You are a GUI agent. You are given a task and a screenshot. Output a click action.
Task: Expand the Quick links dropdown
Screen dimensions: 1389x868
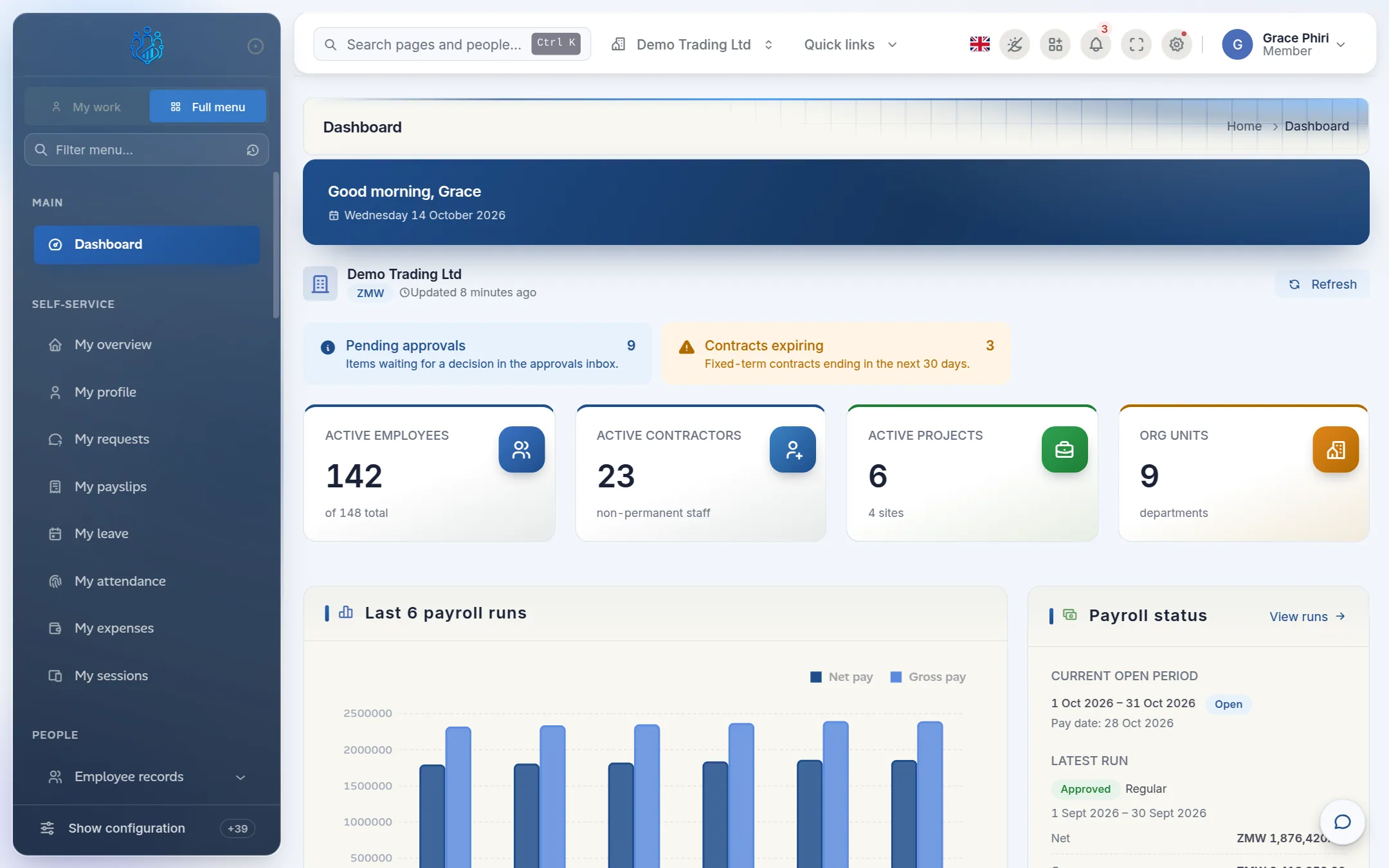(x=850, y=44)
